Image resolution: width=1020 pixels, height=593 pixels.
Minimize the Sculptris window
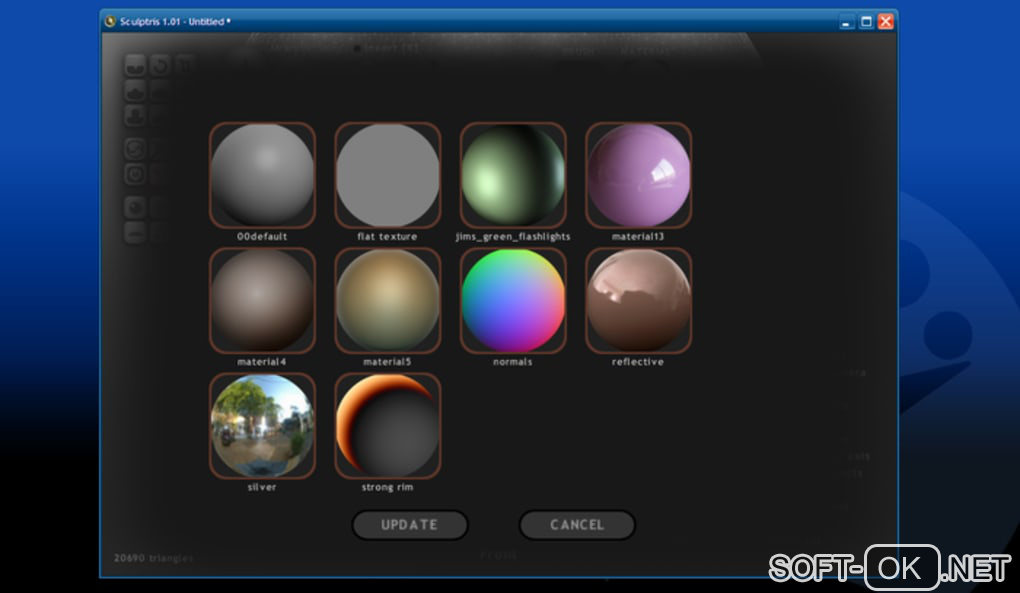(846, 21)
